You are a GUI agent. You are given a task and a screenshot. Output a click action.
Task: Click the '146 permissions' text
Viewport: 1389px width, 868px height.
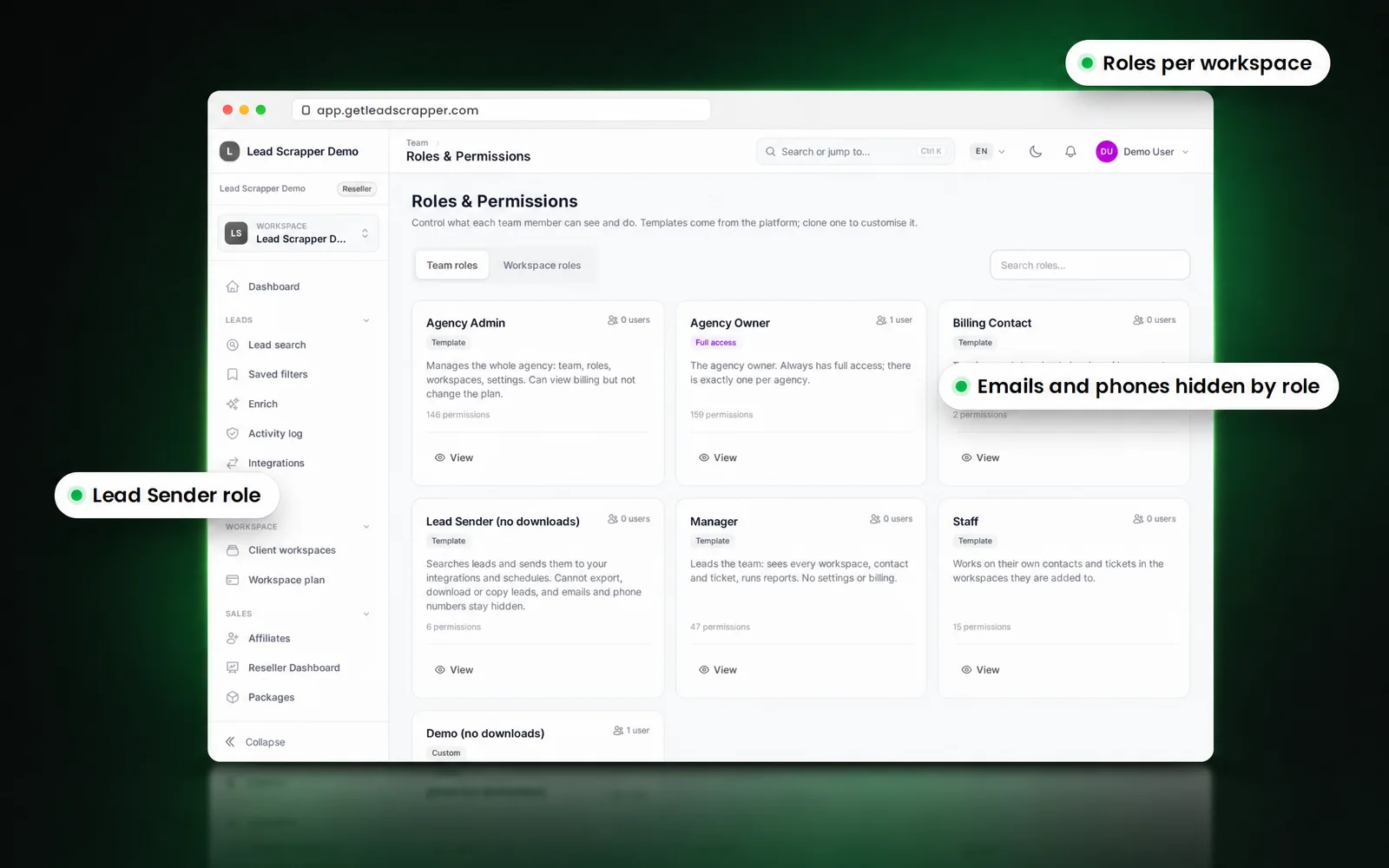point(458,415)
